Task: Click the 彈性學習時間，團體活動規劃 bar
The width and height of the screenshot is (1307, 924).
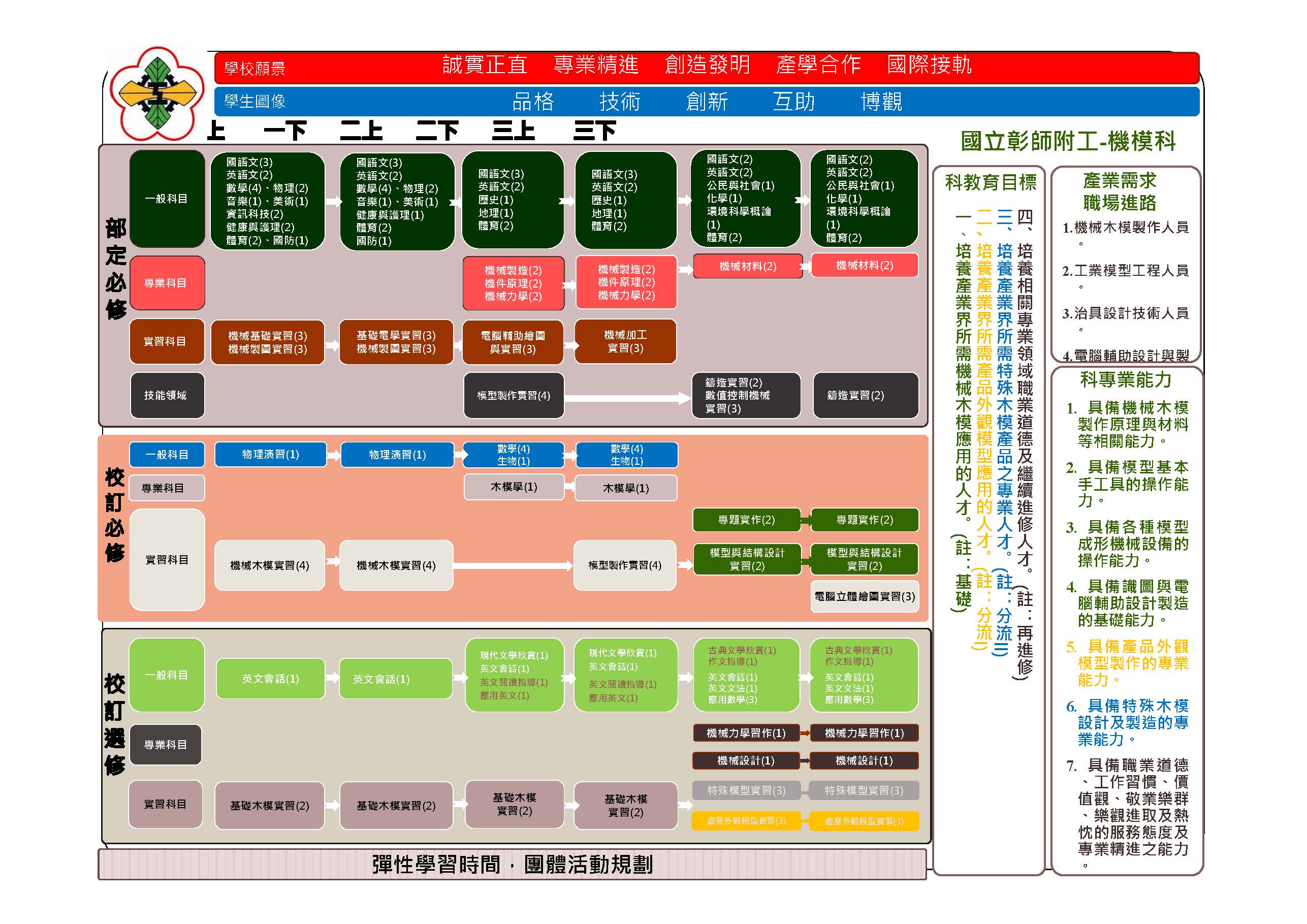Action: [513, 864]
